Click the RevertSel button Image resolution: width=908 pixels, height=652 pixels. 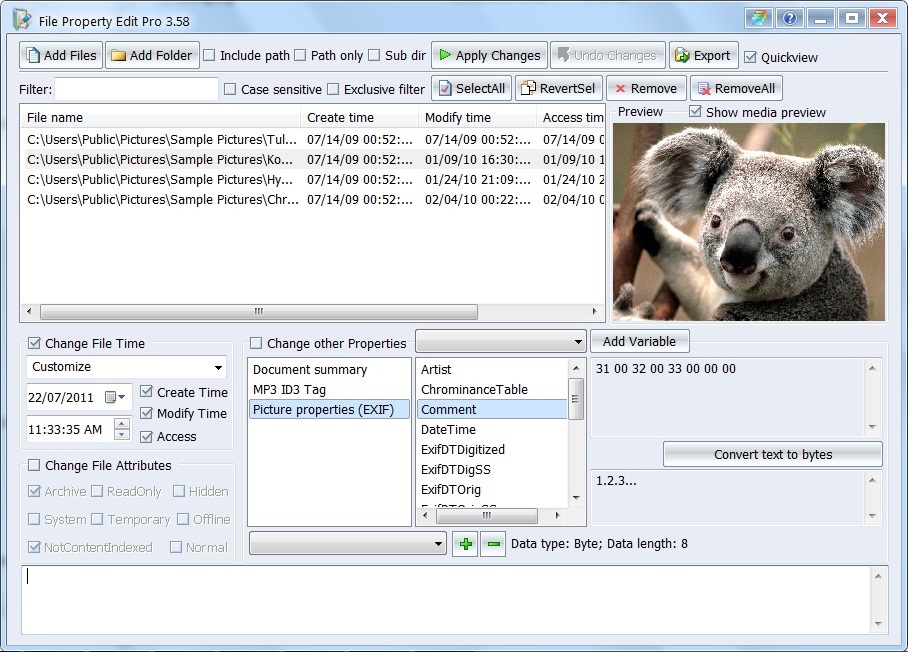pos(558,88)
